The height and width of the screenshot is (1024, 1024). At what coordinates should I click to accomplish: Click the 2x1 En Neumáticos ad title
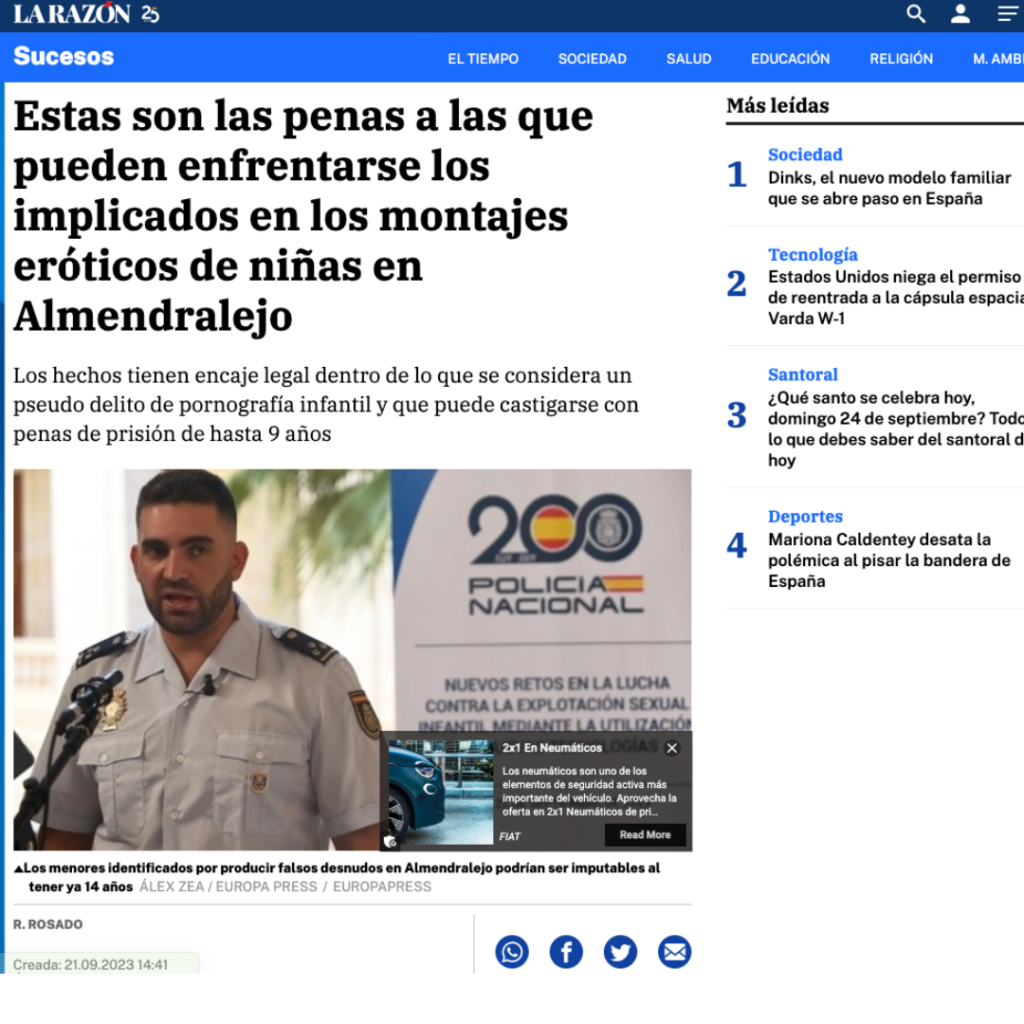point(552,748)
